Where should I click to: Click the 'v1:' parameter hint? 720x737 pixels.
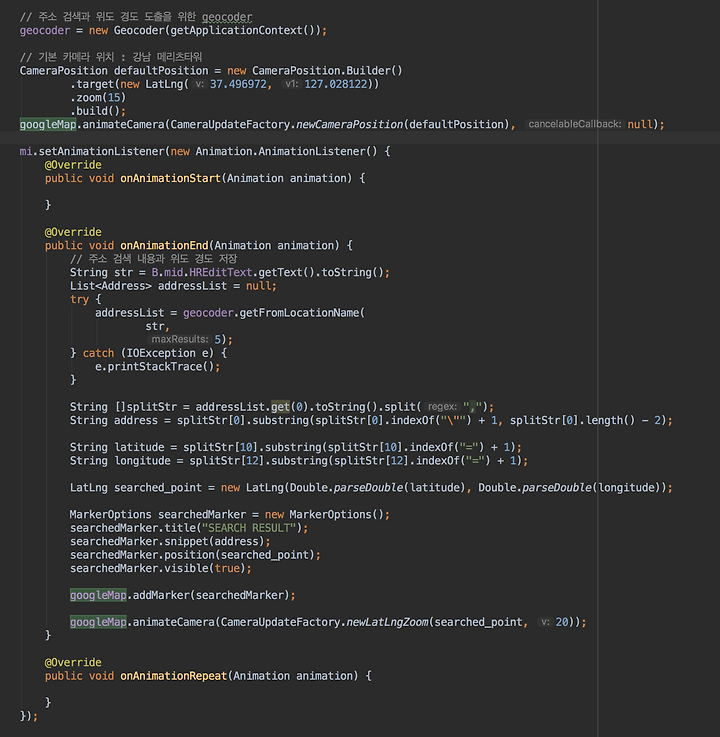click(291, 85)
